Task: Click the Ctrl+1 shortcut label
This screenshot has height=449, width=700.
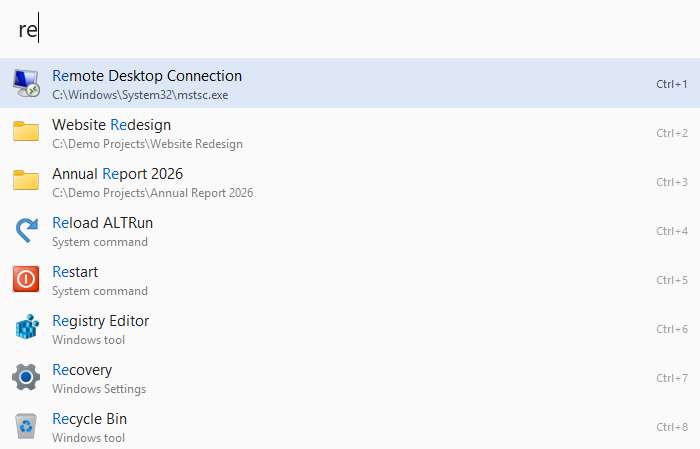Action: (672, 84)
